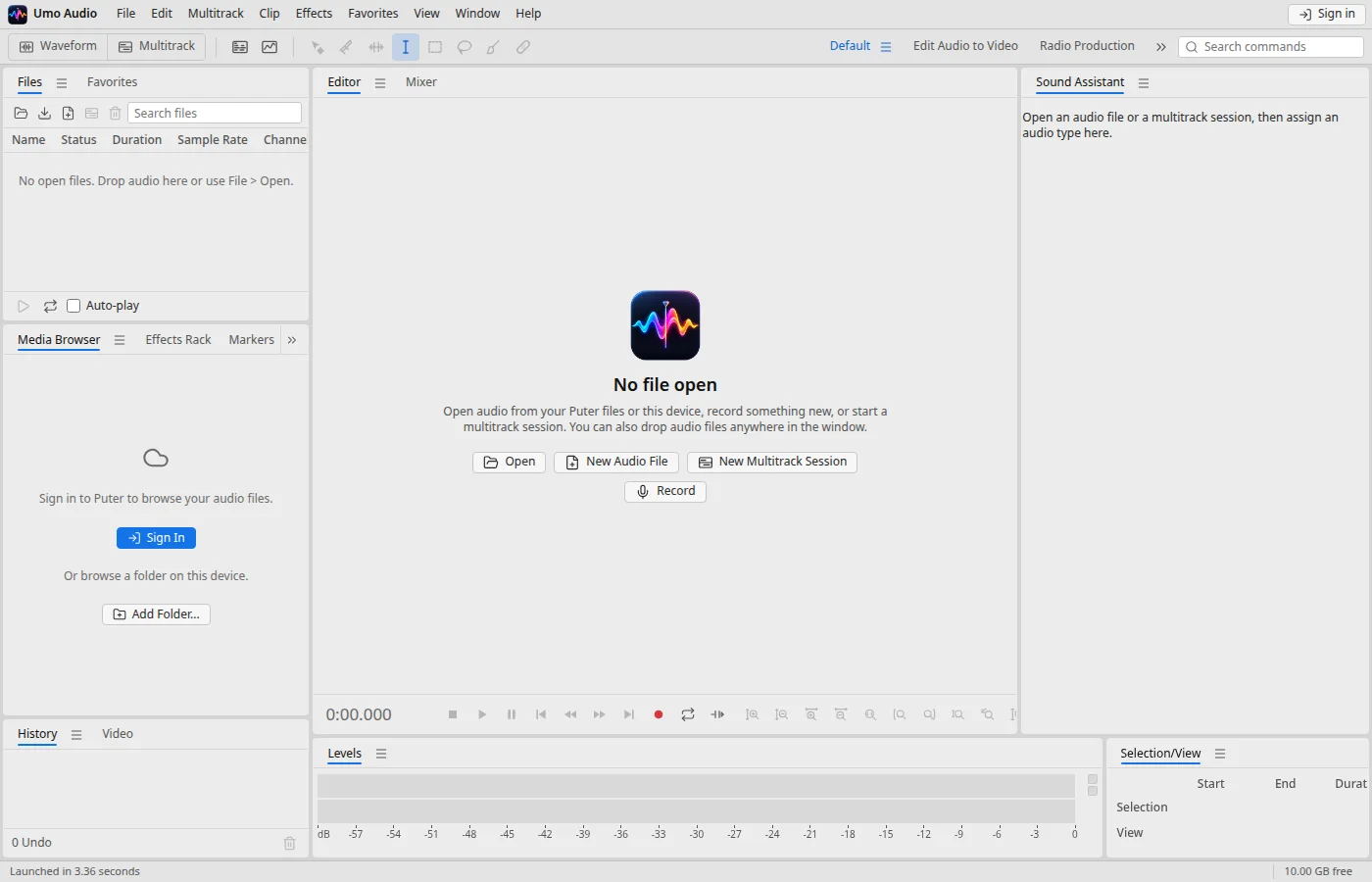This screenshot has height=882, width=1372.
Task: Click the Pause transport button
Action: pyautogui.click(x=512, y=714)
